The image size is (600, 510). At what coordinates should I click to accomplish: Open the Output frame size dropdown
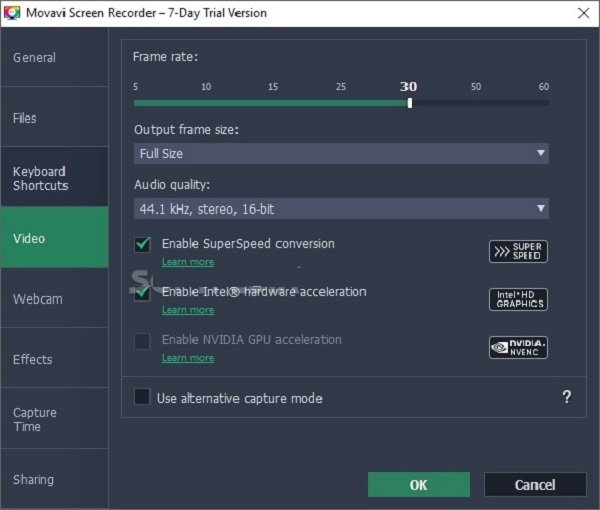tap(341, 153)
